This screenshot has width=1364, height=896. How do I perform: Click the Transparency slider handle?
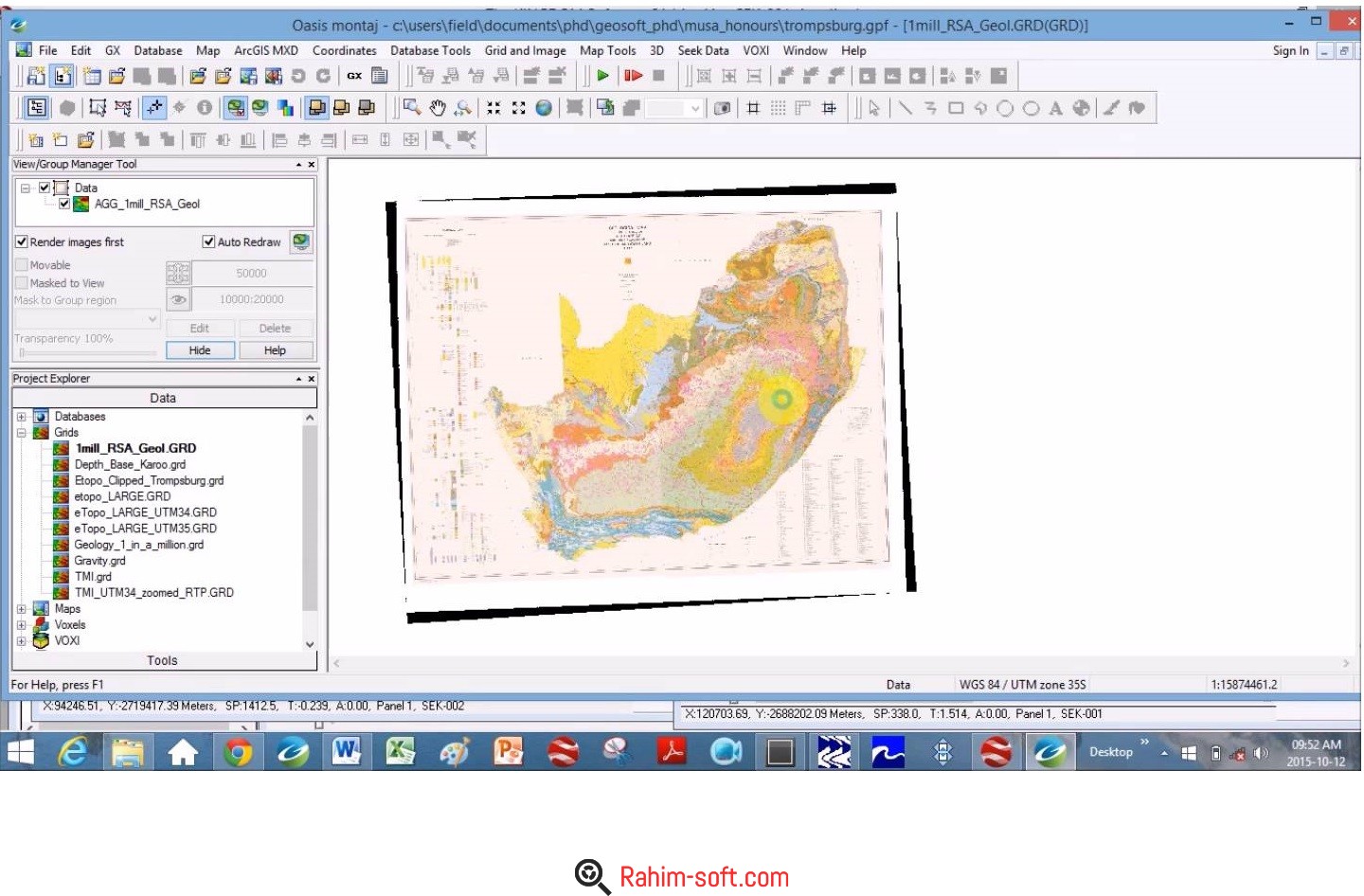pos(22,352)
